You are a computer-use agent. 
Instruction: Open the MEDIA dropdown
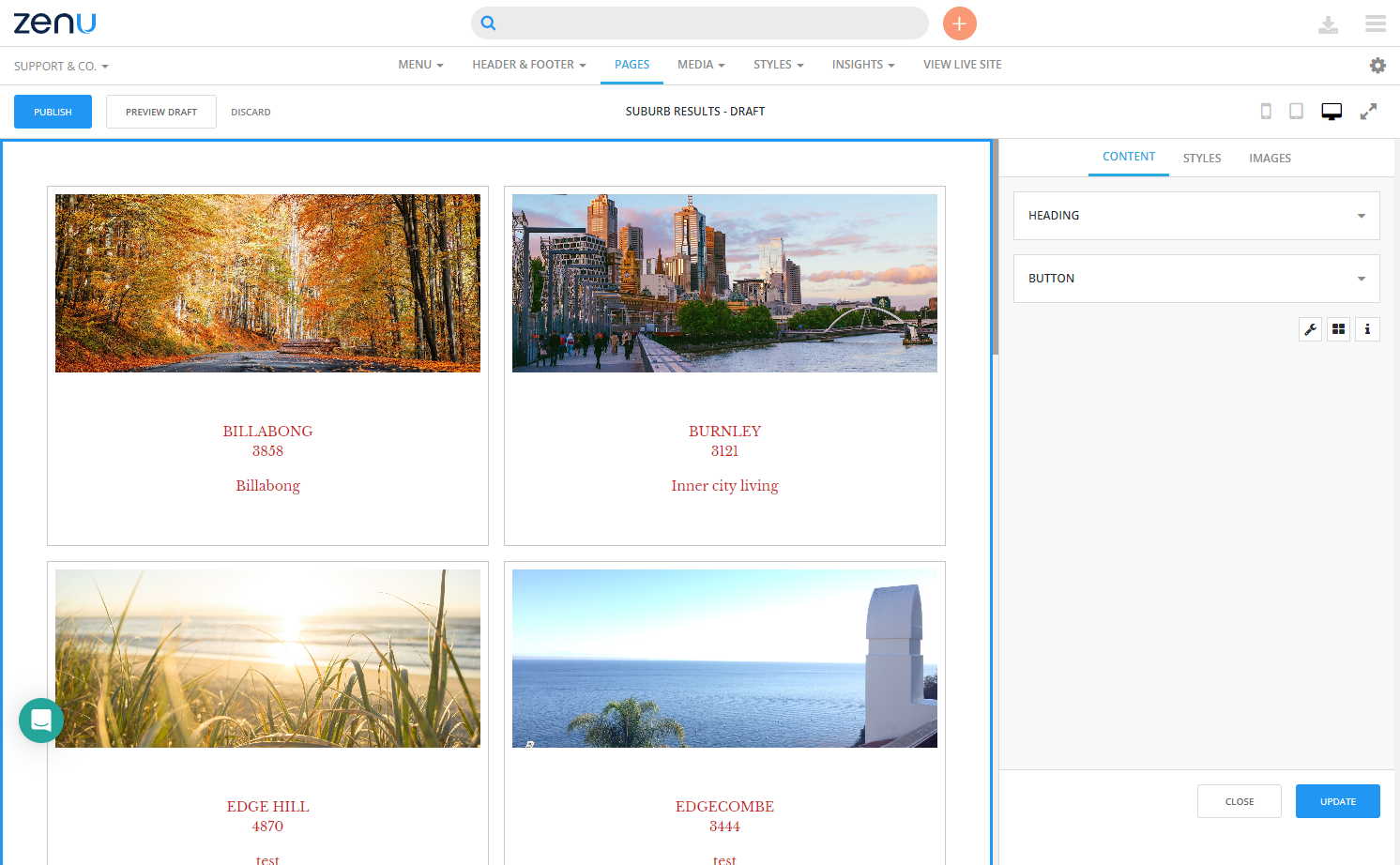pyautogui.click(x=701, y=65)
